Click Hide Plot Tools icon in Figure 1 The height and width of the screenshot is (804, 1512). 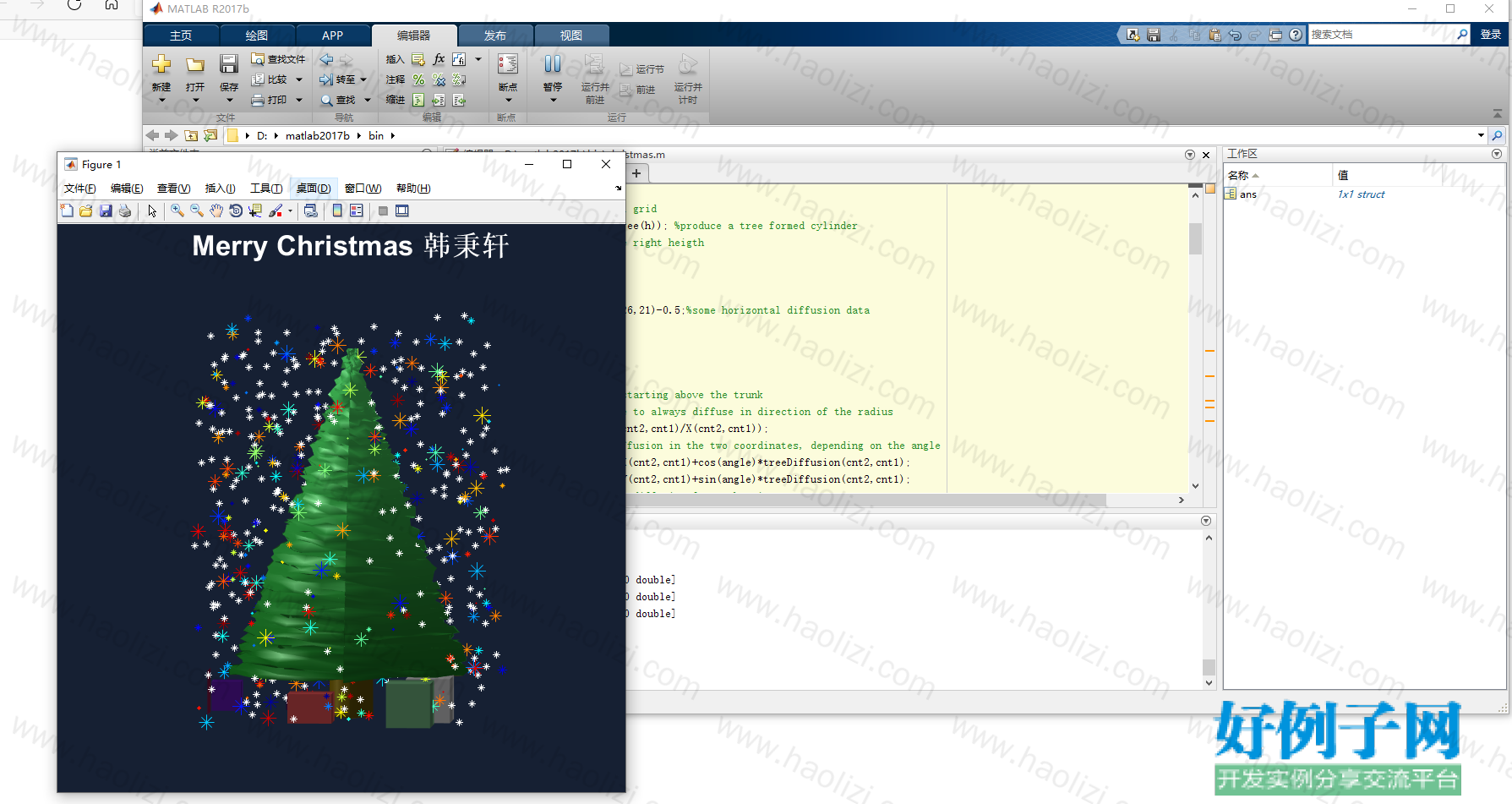pyautogui.click(x=383, y=211)
